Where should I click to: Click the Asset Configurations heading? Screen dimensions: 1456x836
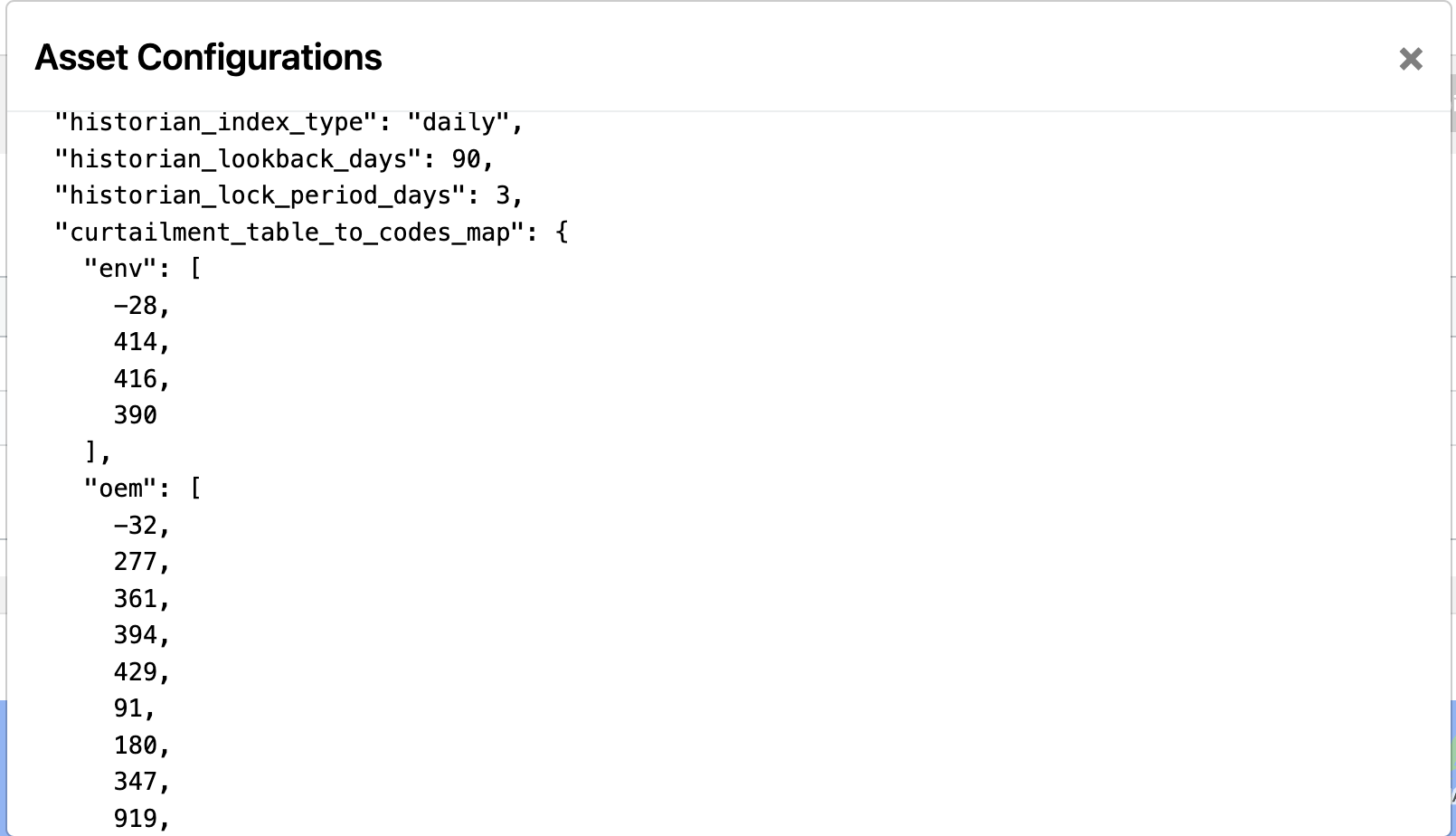pos(208,58)
